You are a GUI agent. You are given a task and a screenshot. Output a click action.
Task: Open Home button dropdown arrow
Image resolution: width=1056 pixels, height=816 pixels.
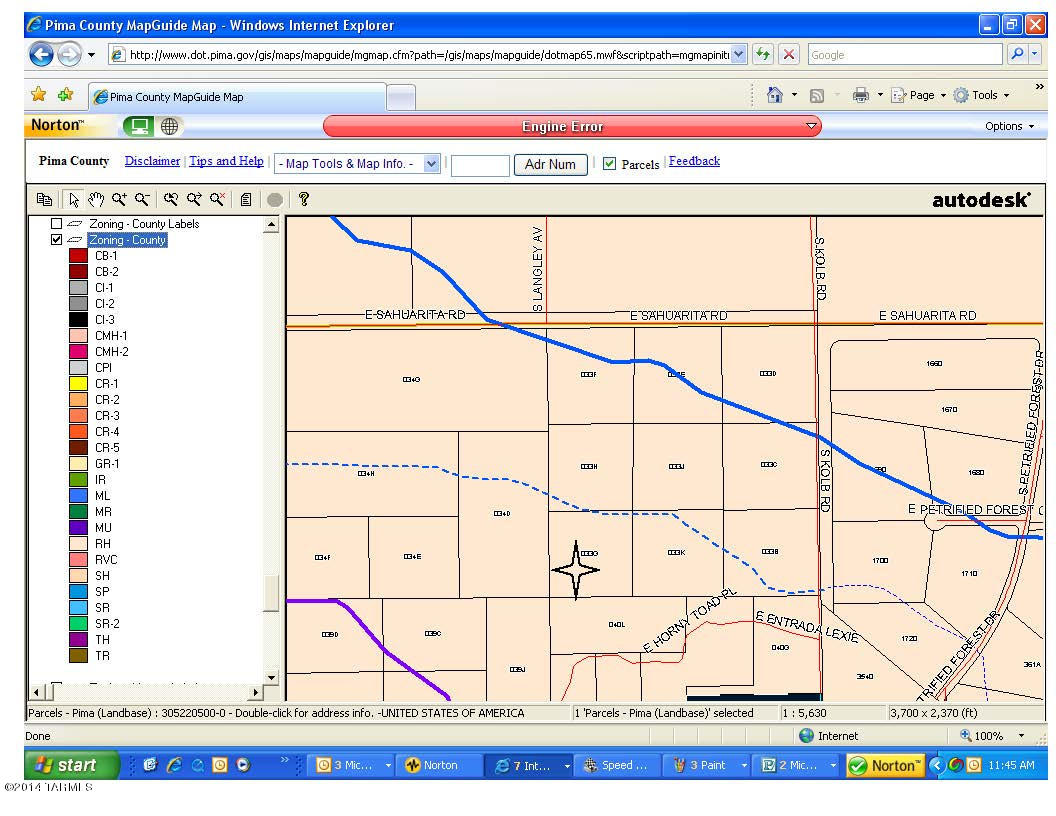[x=794, y=95]
